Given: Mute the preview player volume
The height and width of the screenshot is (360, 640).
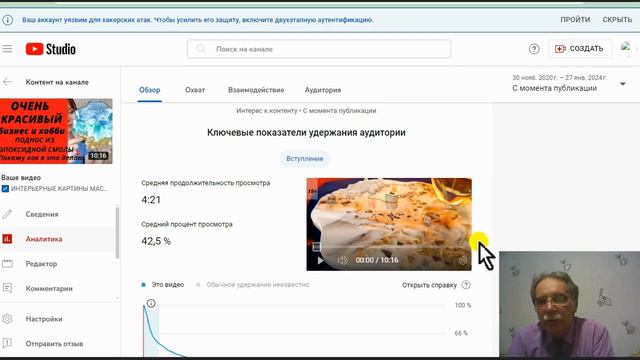Looking at the screenshot, I should [x=342, y=260].
